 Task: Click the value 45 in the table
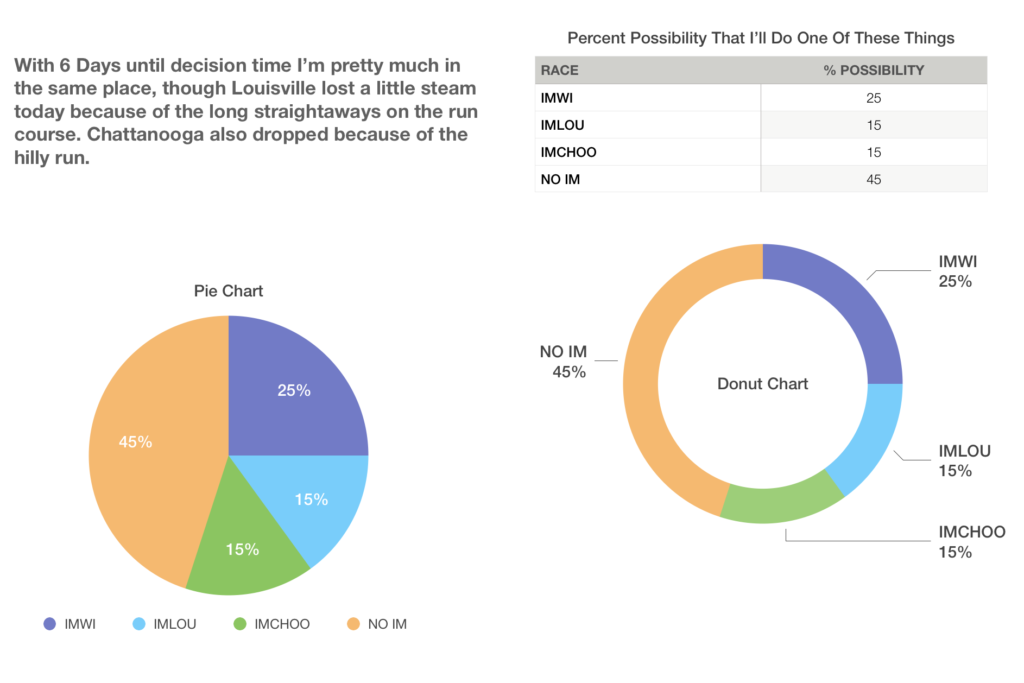tap(874, 179)
